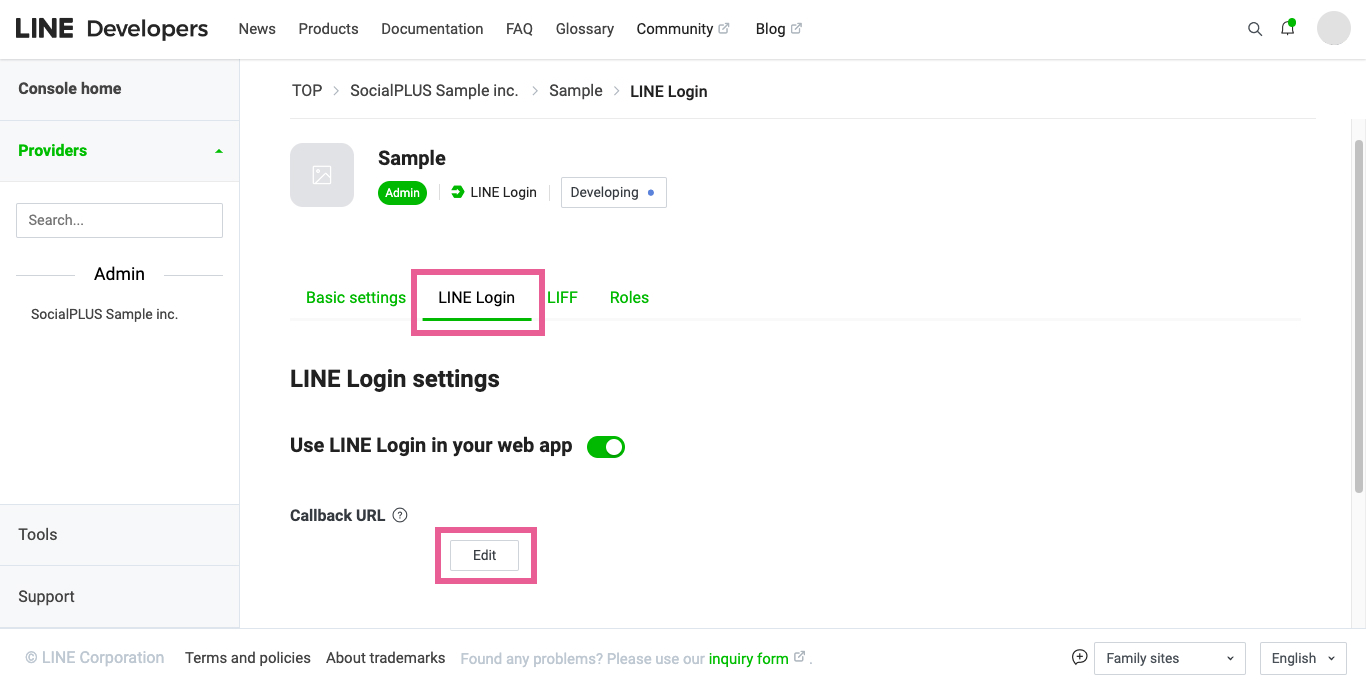
Task: Click the plus icon beside Family sites
Action: pos(1079,657)
